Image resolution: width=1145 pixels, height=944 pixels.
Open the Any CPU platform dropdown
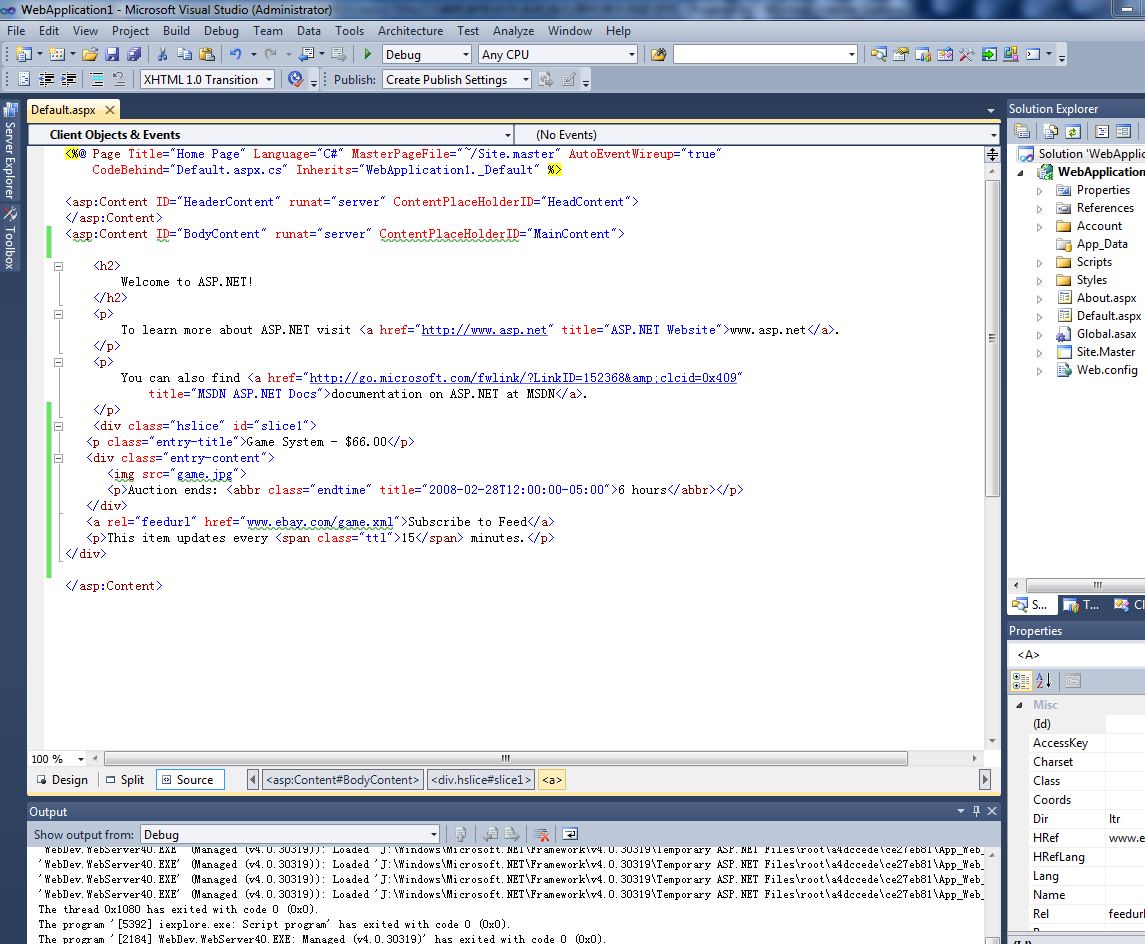(x=631, y=55)
